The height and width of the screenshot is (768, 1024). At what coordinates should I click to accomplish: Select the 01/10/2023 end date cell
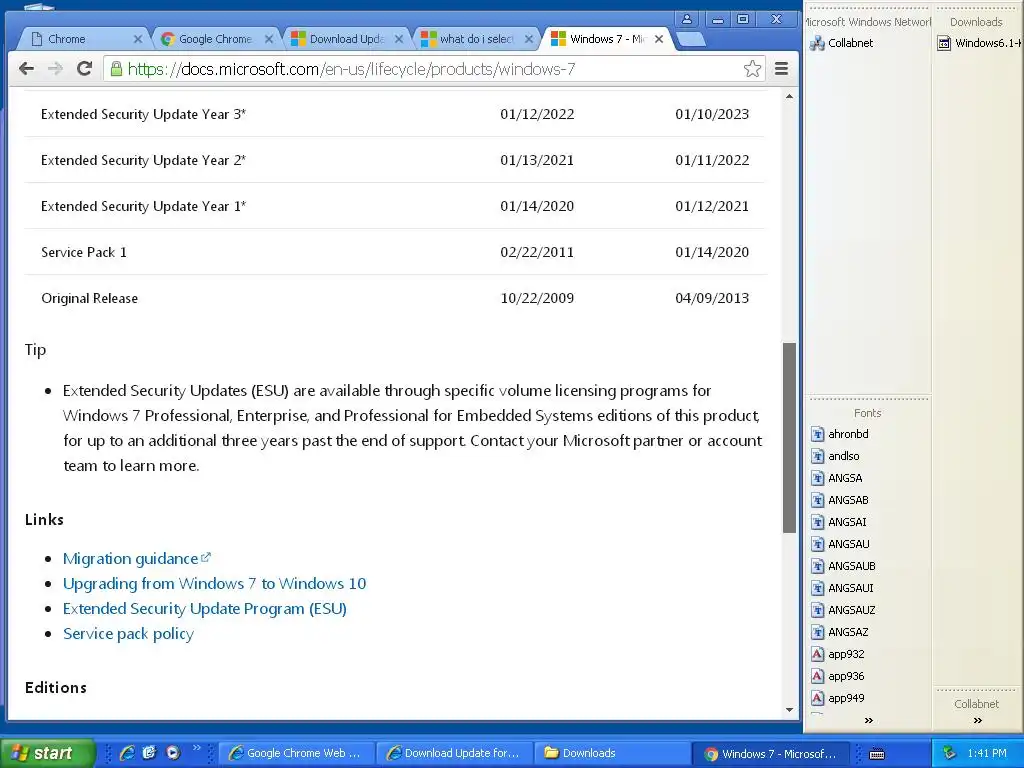tap(712, 114)
